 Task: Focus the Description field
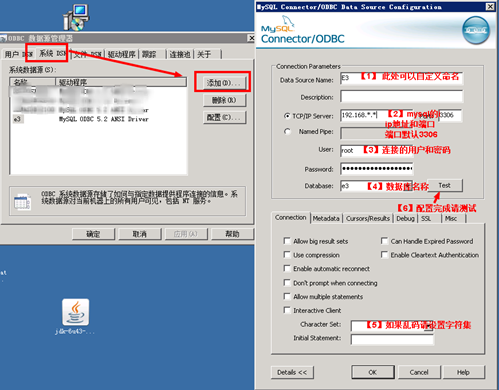tap(401, 96)
